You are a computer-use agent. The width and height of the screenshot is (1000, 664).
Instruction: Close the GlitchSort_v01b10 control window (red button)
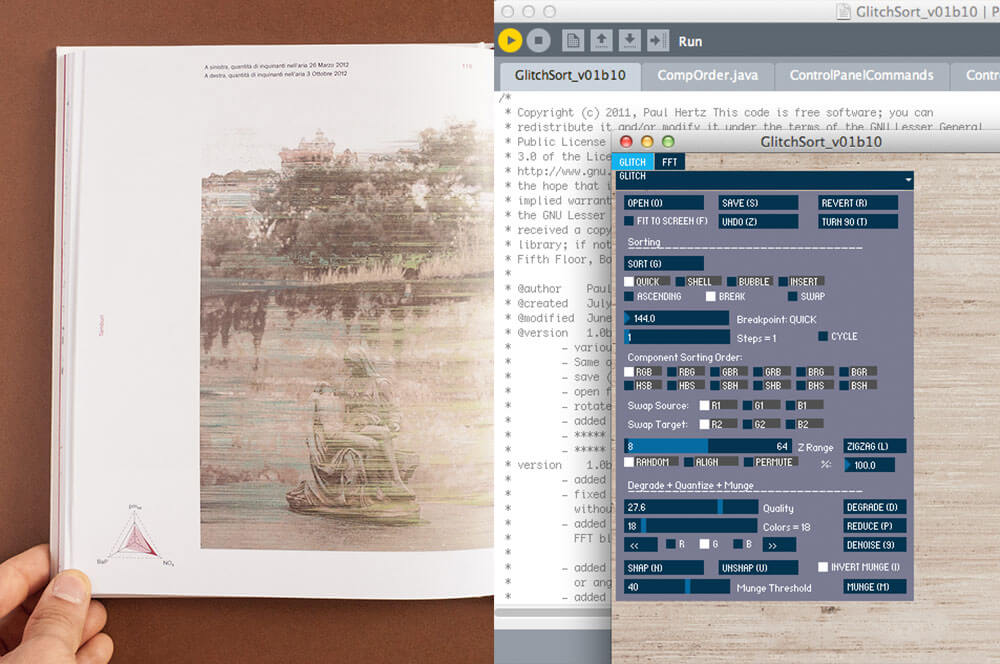[626, 142]
